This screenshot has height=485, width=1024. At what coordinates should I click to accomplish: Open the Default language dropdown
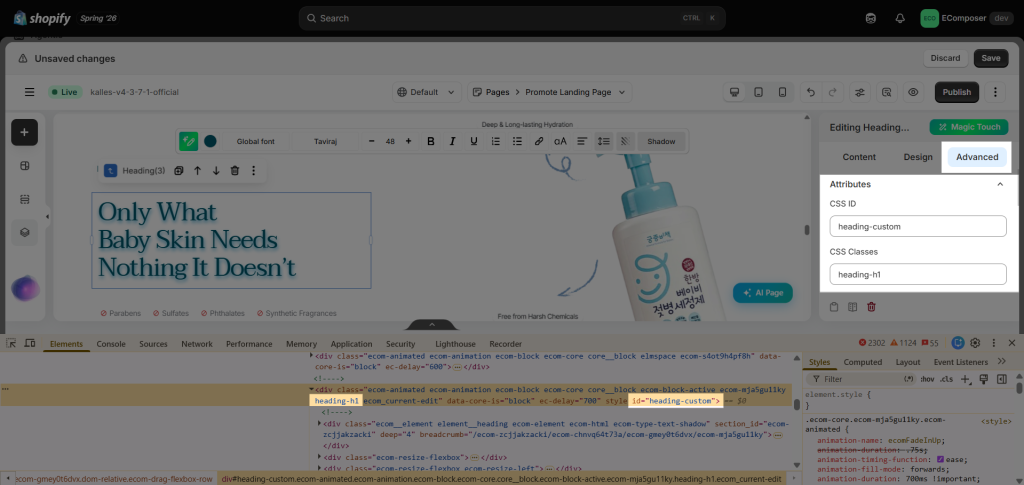coord(427,92)
